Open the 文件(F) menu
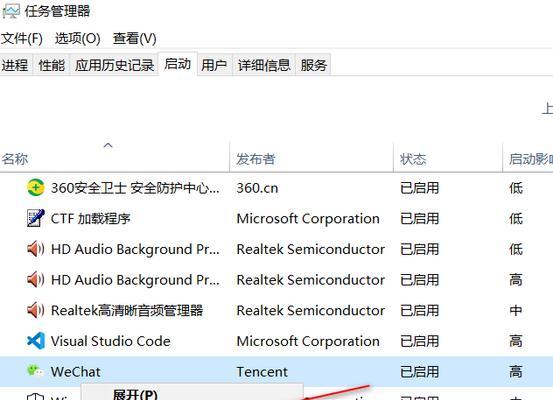 [21, 38]
